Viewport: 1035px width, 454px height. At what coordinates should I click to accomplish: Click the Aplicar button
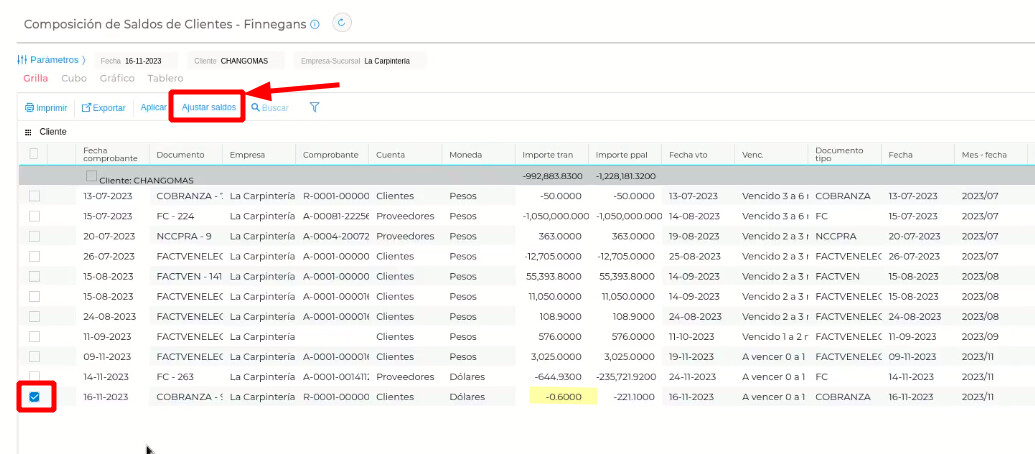[153, 107]
